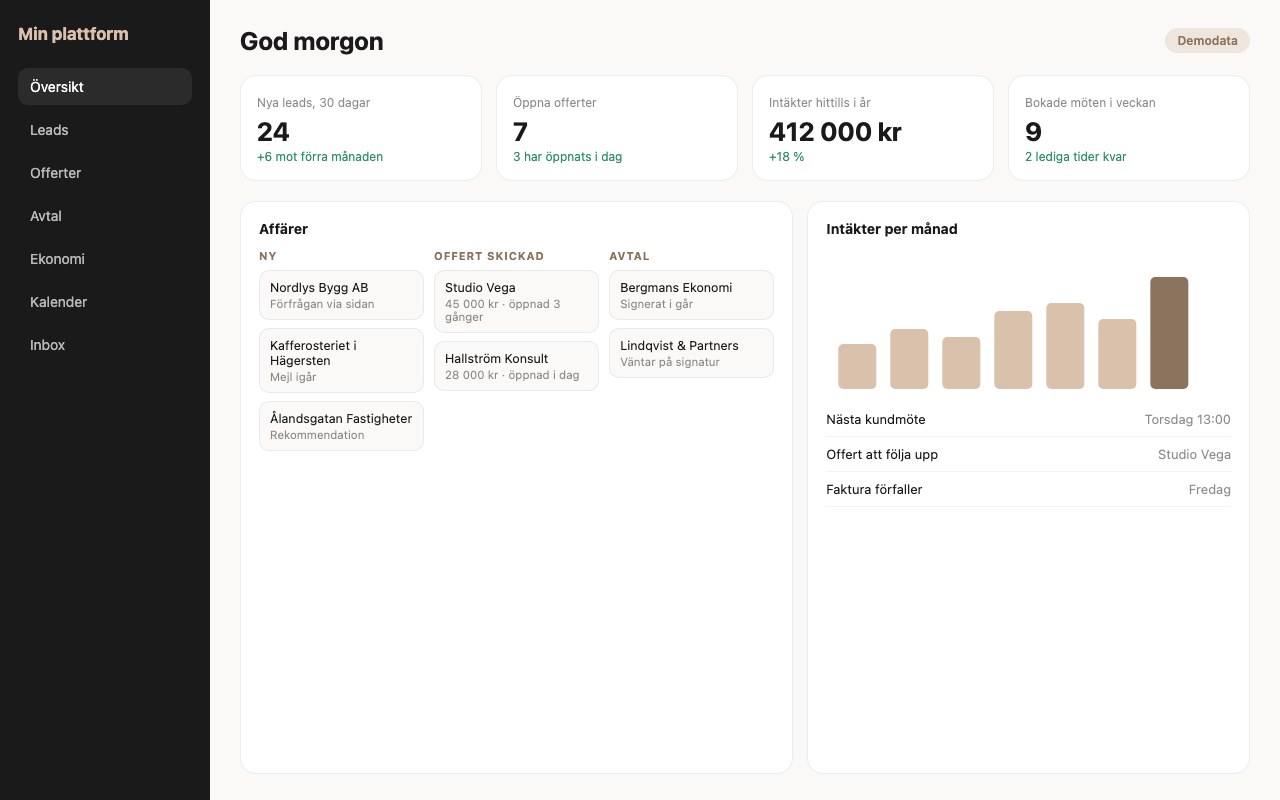
Task: Click the 2 lediga tider kvar text
Action: tap(1076, 157)
